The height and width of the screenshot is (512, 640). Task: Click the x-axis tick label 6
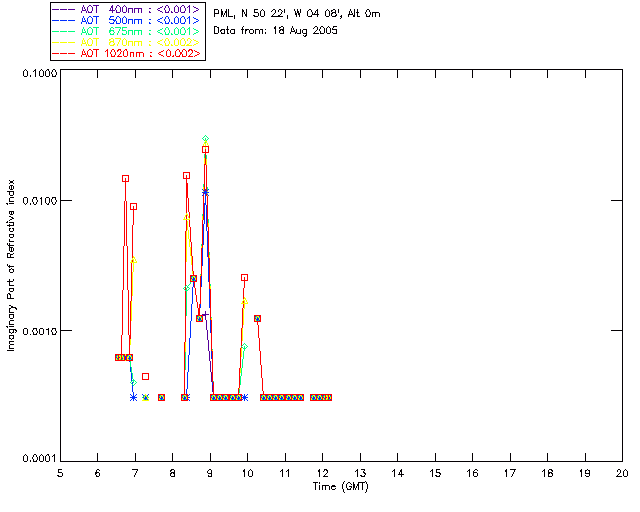98,473
